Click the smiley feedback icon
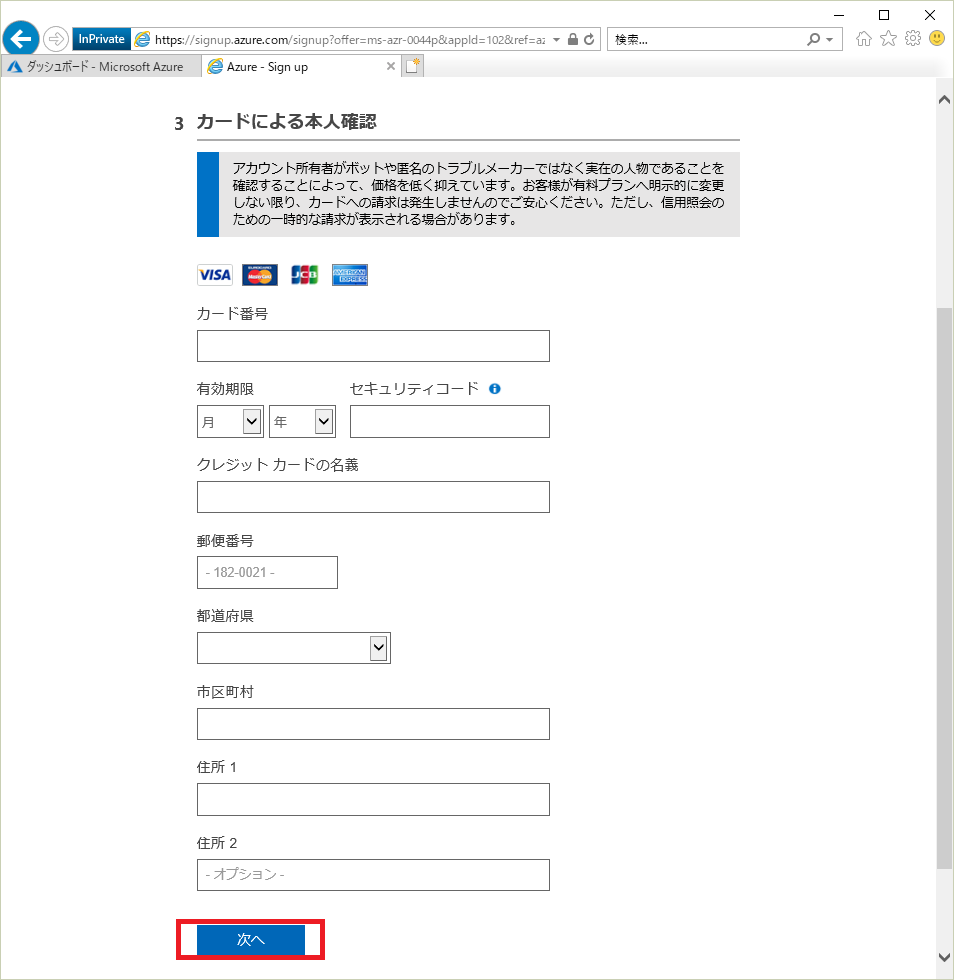 (936, 39)
